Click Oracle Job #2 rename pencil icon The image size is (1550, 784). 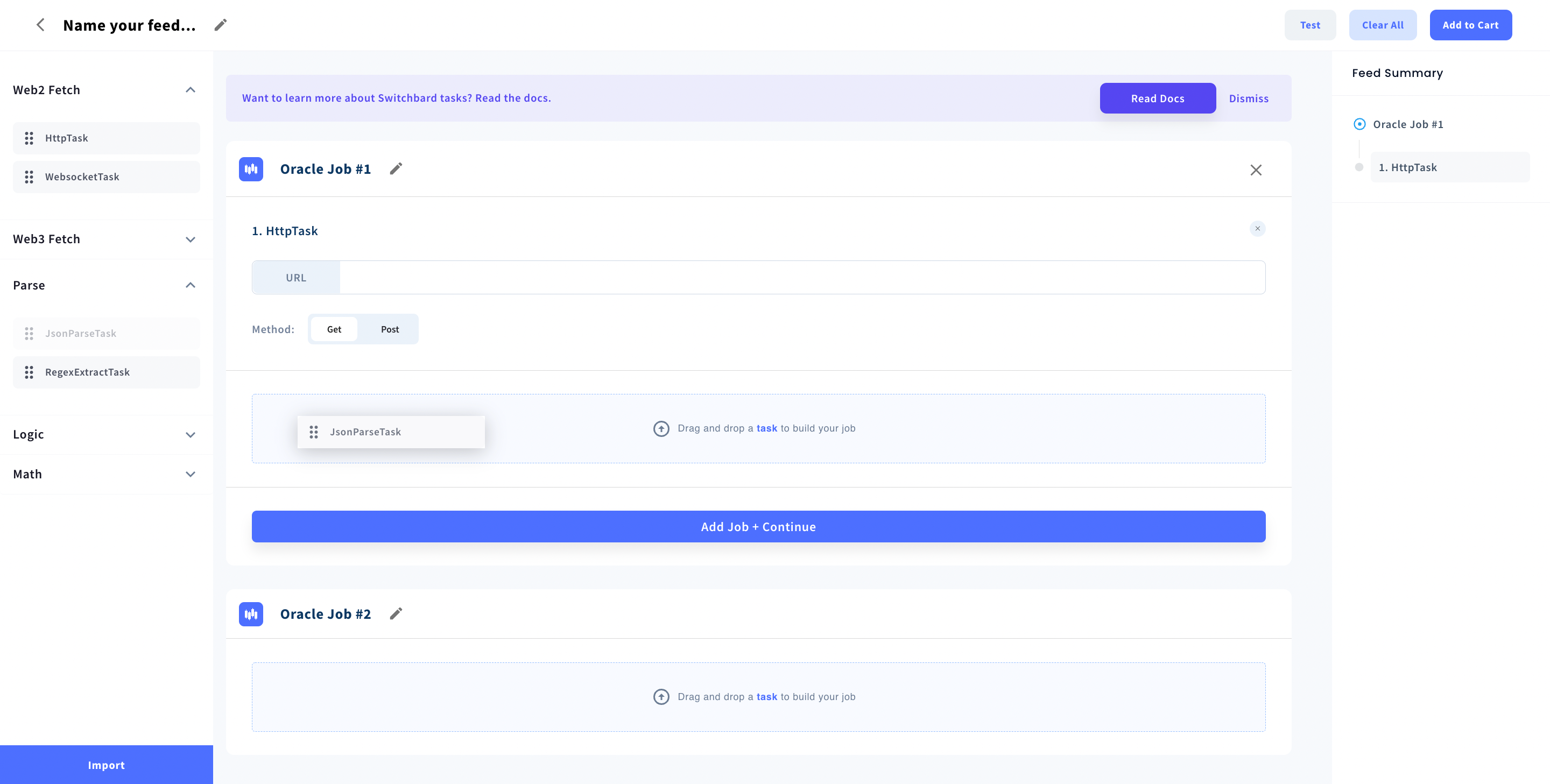click(x=396, y=614)
